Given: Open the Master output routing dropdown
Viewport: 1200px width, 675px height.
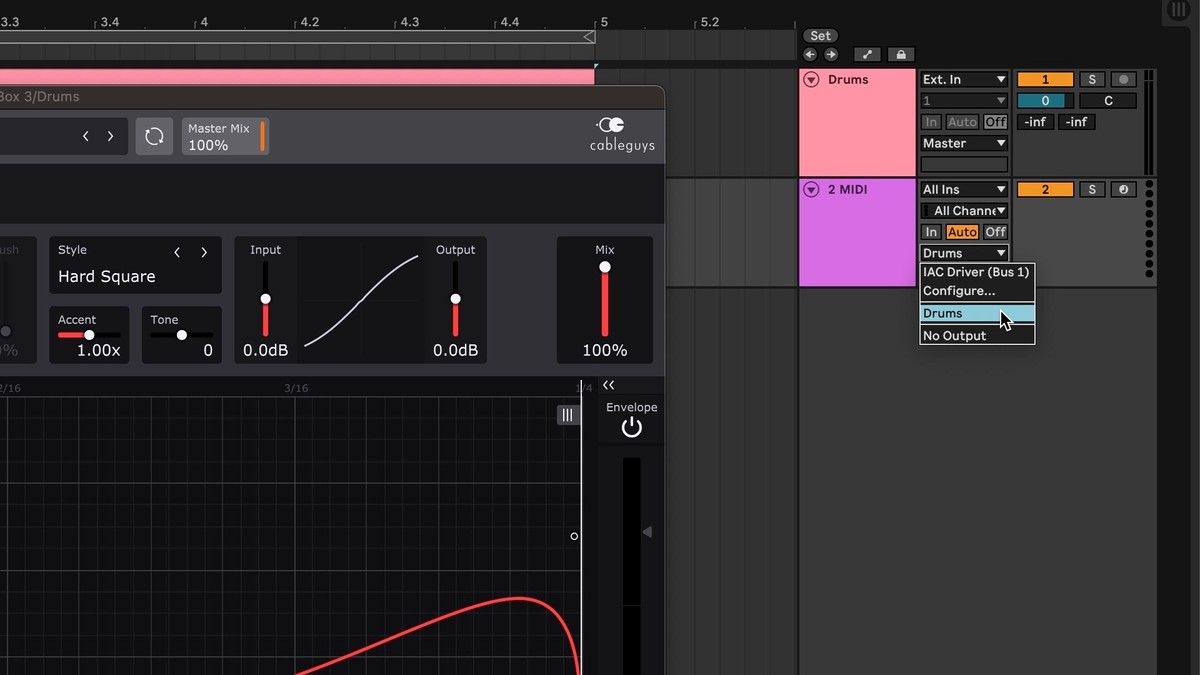Looking at the screenshot, I should tap(964, 143).
